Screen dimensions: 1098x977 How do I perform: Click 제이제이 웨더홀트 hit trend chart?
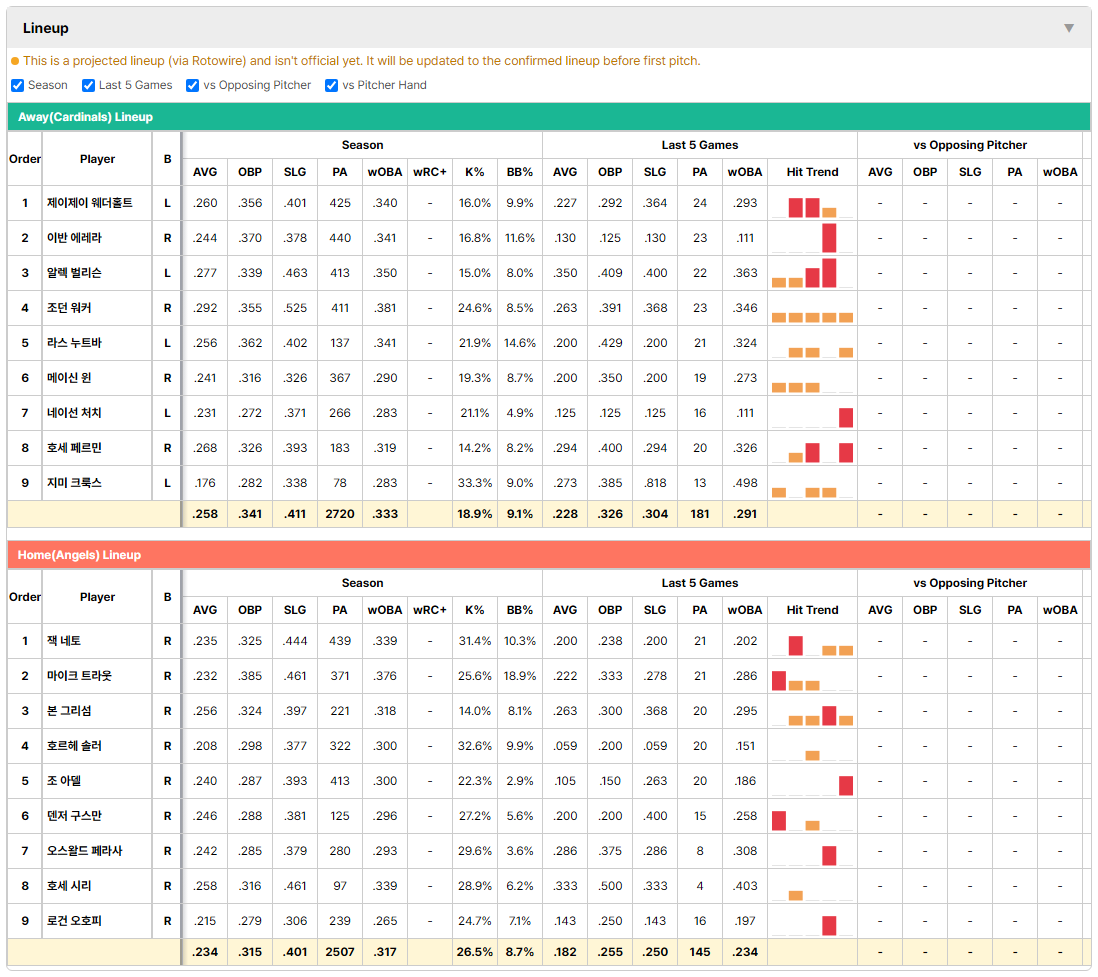coord(812,203)
